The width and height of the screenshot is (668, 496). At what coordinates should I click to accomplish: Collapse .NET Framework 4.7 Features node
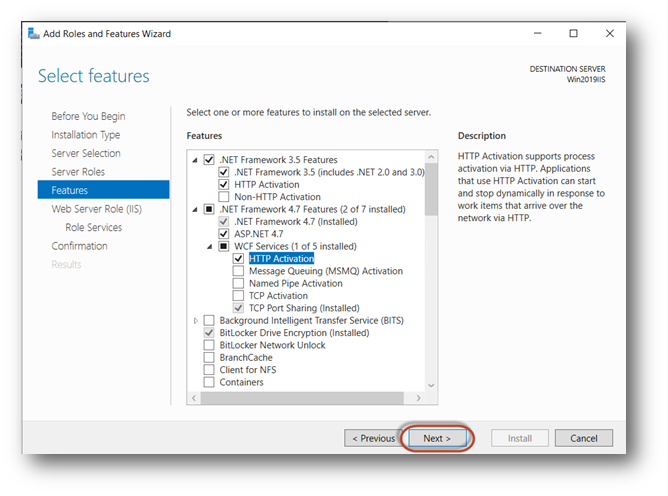pos(195,209)
